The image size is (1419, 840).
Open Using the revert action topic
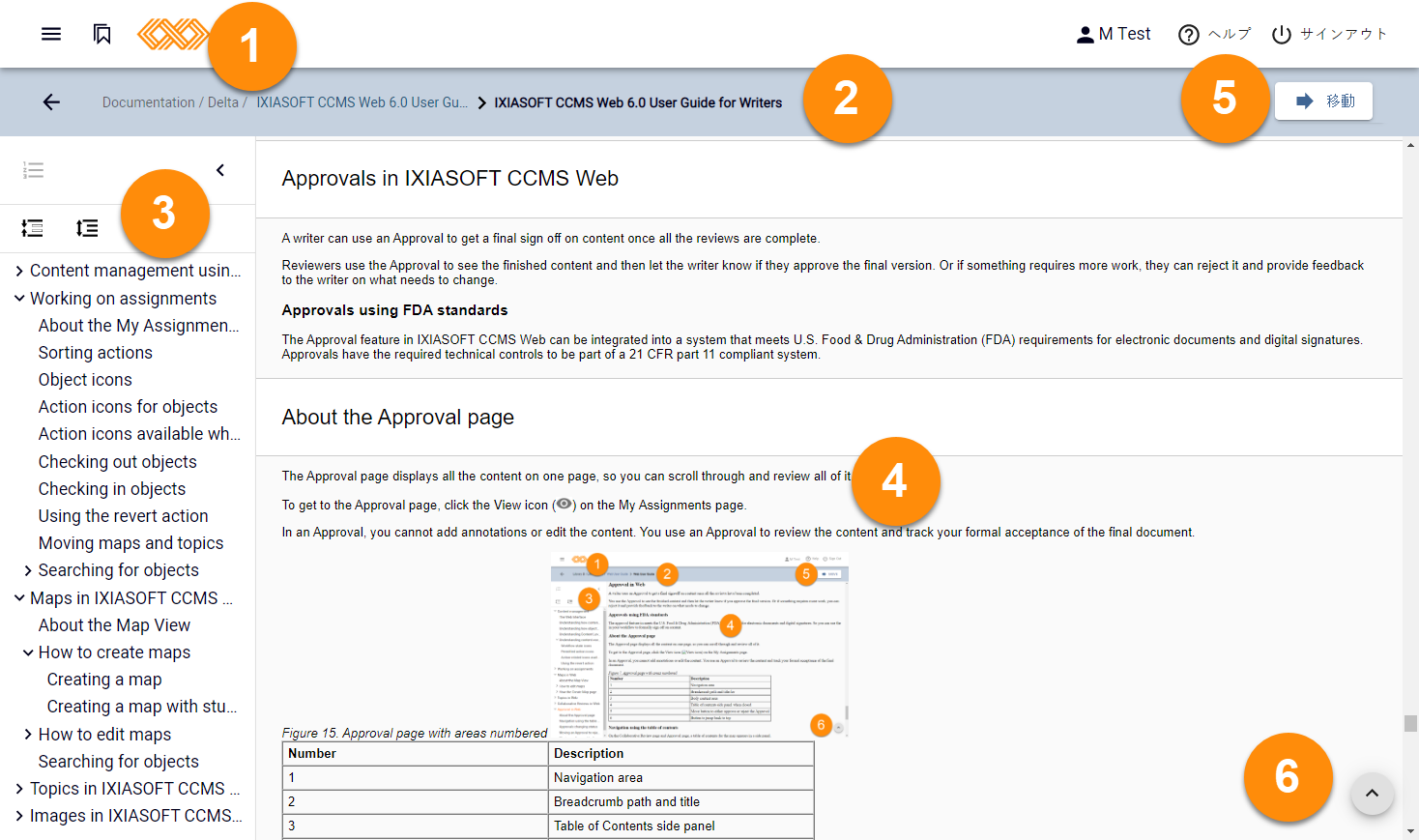tap(124, 516)
